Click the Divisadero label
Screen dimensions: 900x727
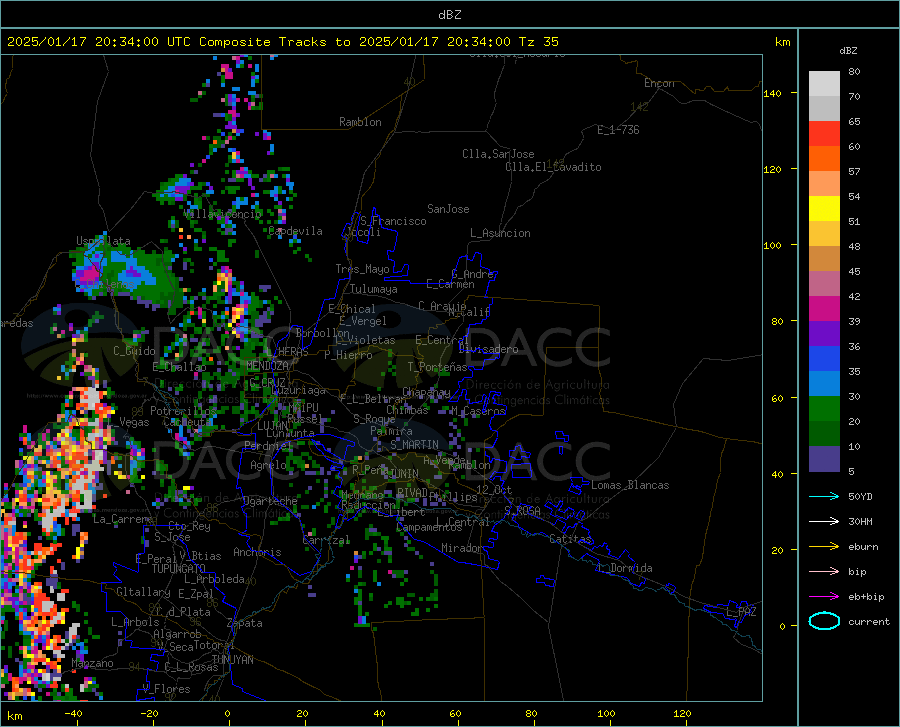(488, 349)
